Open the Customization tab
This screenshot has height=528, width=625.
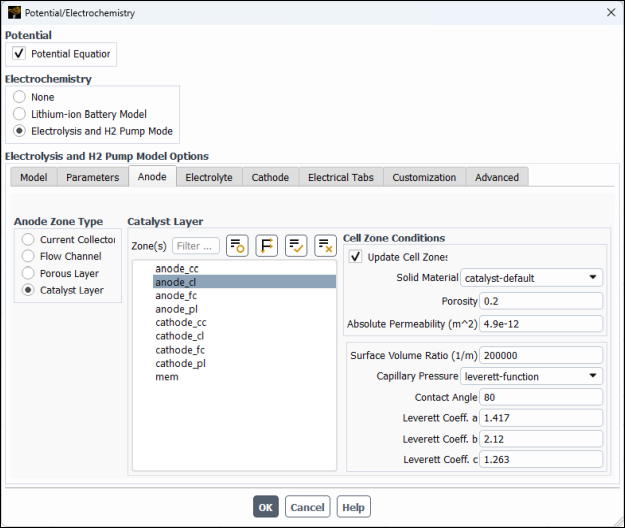tap(424, 177)
